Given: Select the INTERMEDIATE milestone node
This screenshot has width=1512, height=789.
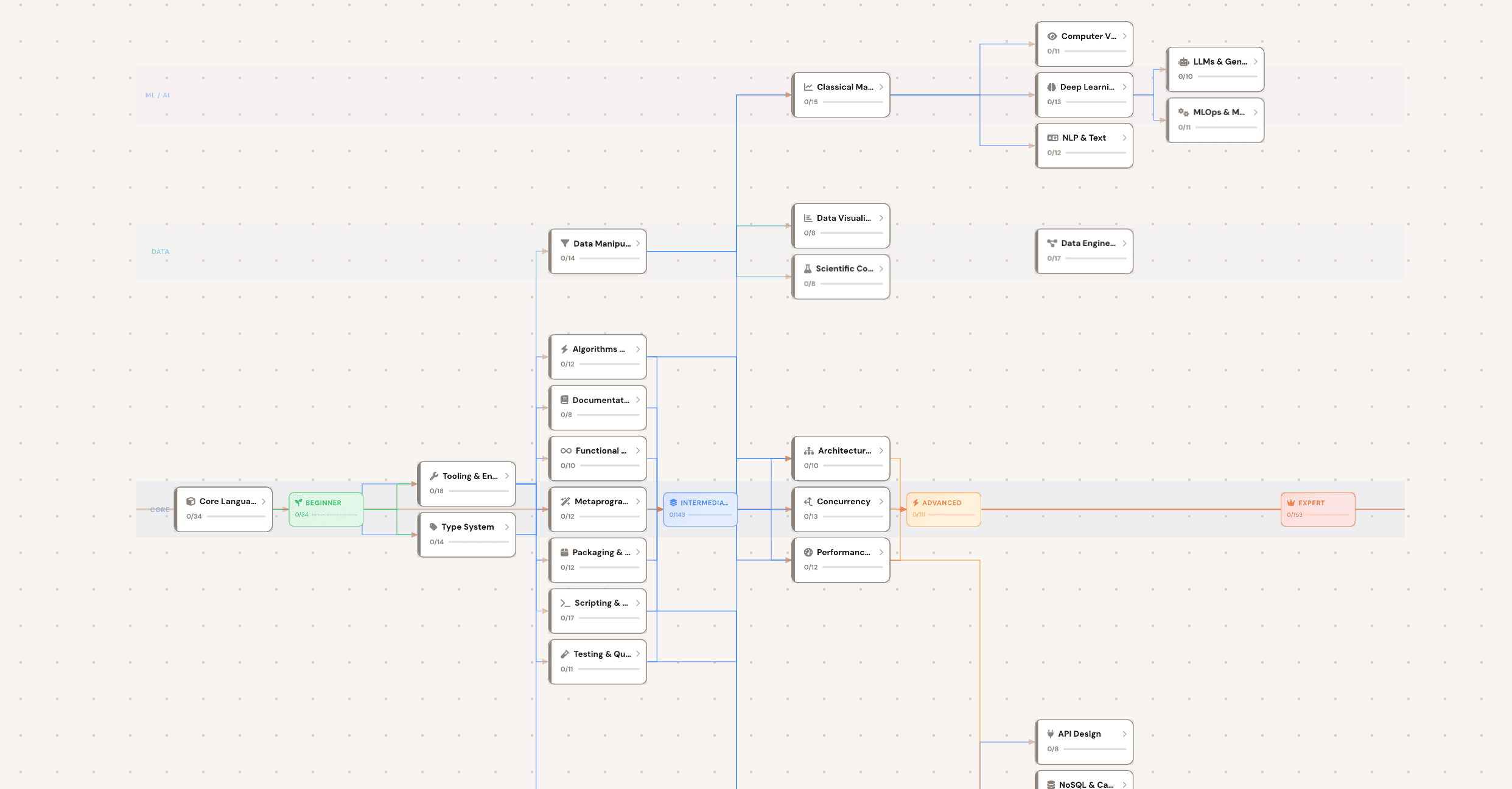Looking at the screenshot, I should [x=699, y=508].
